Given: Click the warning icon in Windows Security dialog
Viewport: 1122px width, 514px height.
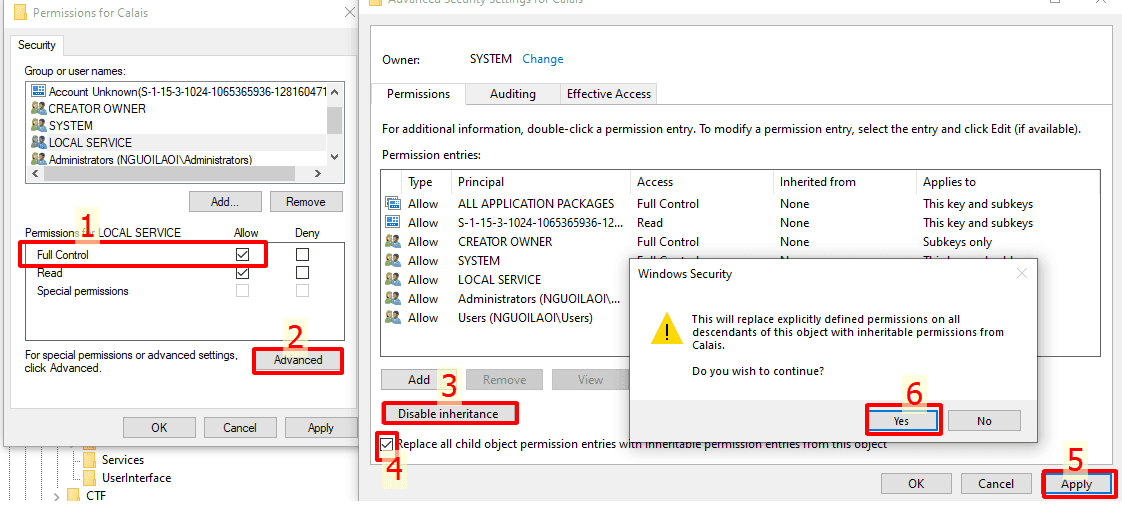Looking at the screenshot, I should (666, 330).
